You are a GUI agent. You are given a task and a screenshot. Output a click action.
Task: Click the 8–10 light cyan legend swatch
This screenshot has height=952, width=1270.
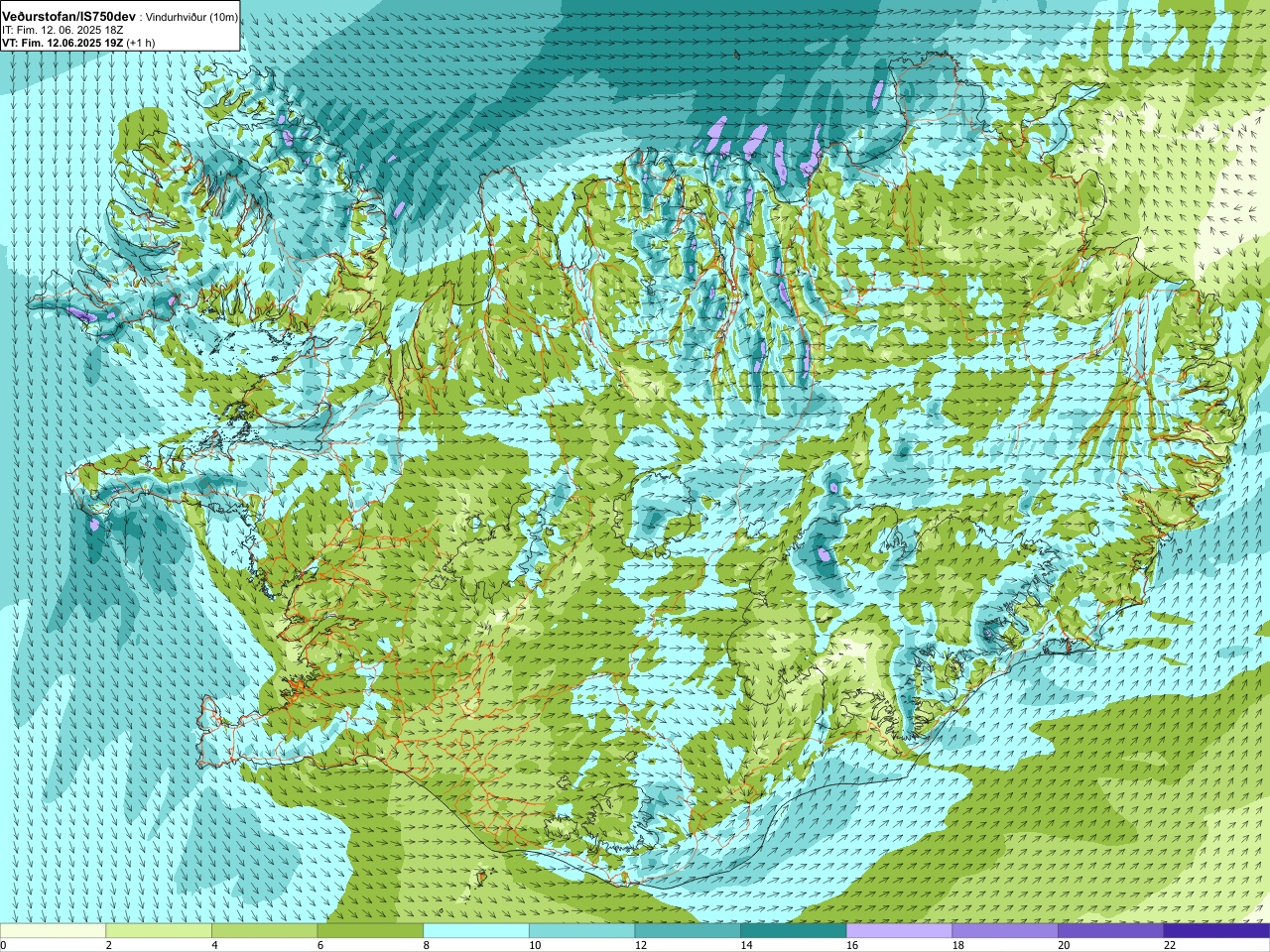coord(476,931)
